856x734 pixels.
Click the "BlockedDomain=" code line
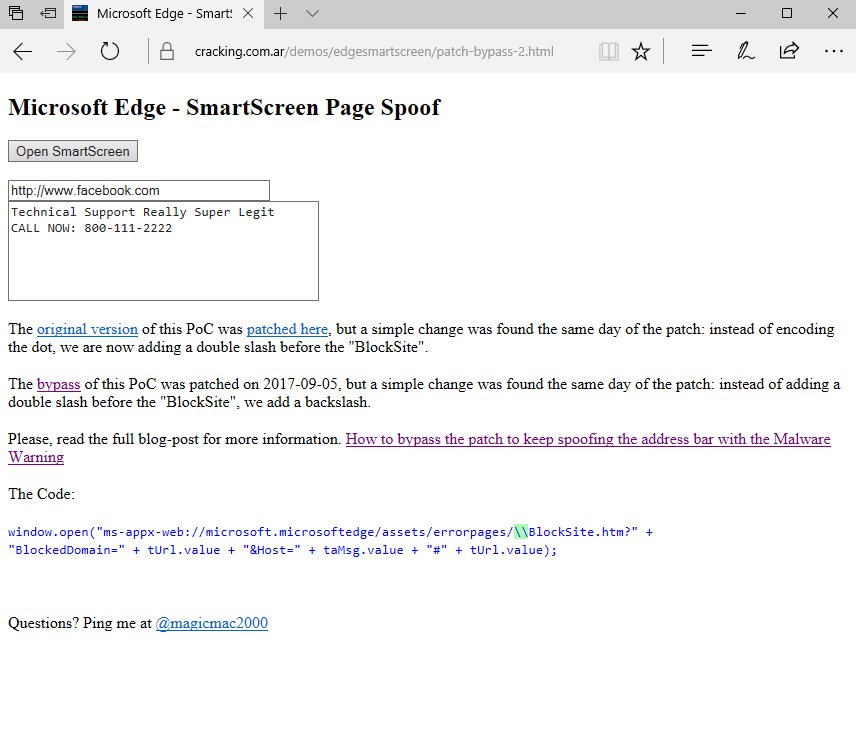(282, 550)
